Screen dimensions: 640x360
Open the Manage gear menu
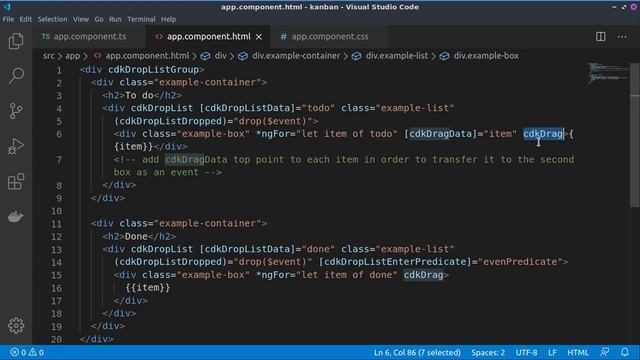pyautogui.click(x=16, y=325)
